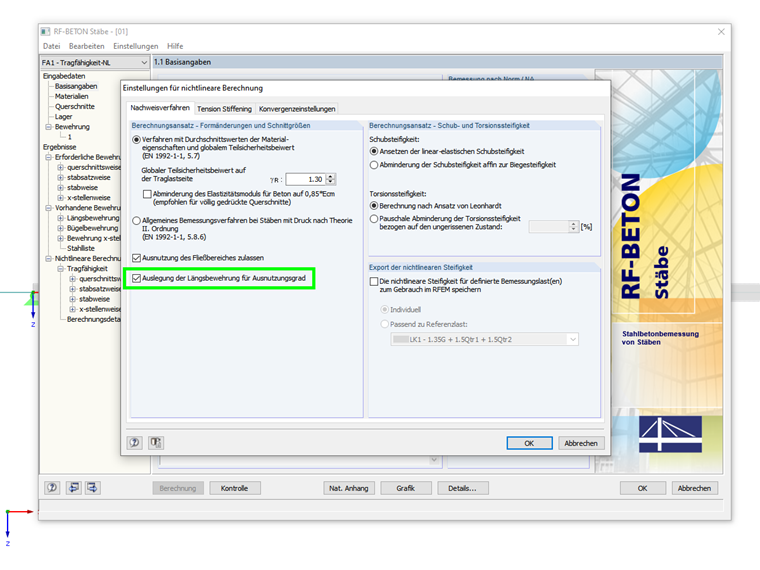Open the LK1 reference load dropdown

[x=573, y=339]
